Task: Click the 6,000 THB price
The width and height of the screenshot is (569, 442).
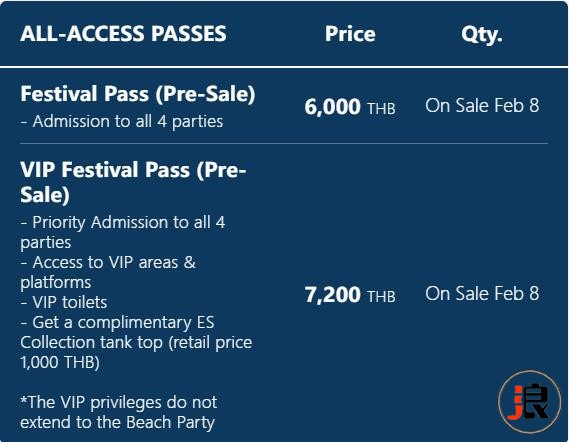Action: [350, 107]
